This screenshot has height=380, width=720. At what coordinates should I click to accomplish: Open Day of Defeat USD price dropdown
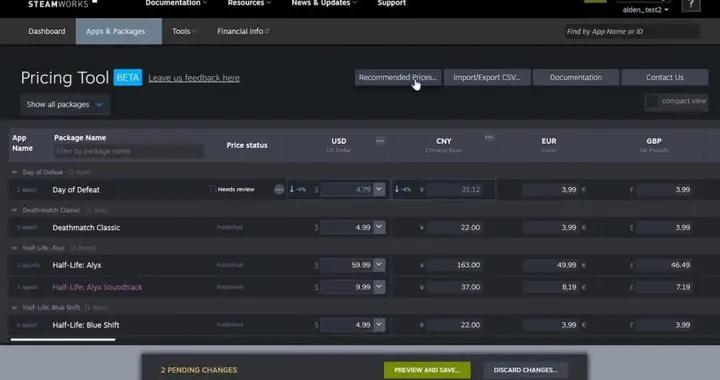click(x=379, y=189)
